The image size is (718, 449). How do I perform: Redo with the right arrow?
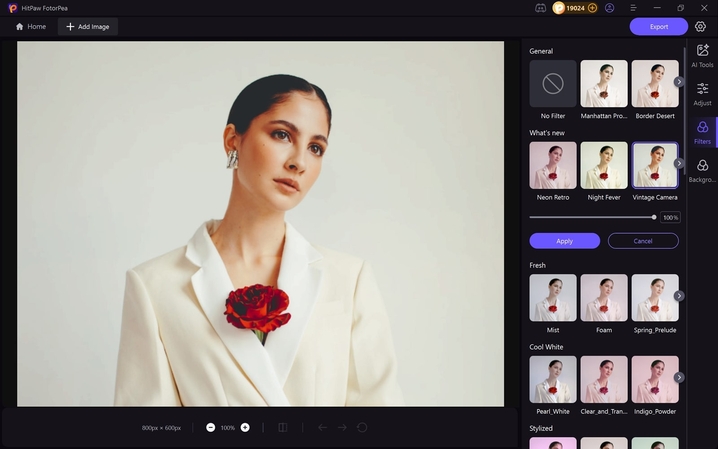(x=342, y=427)
